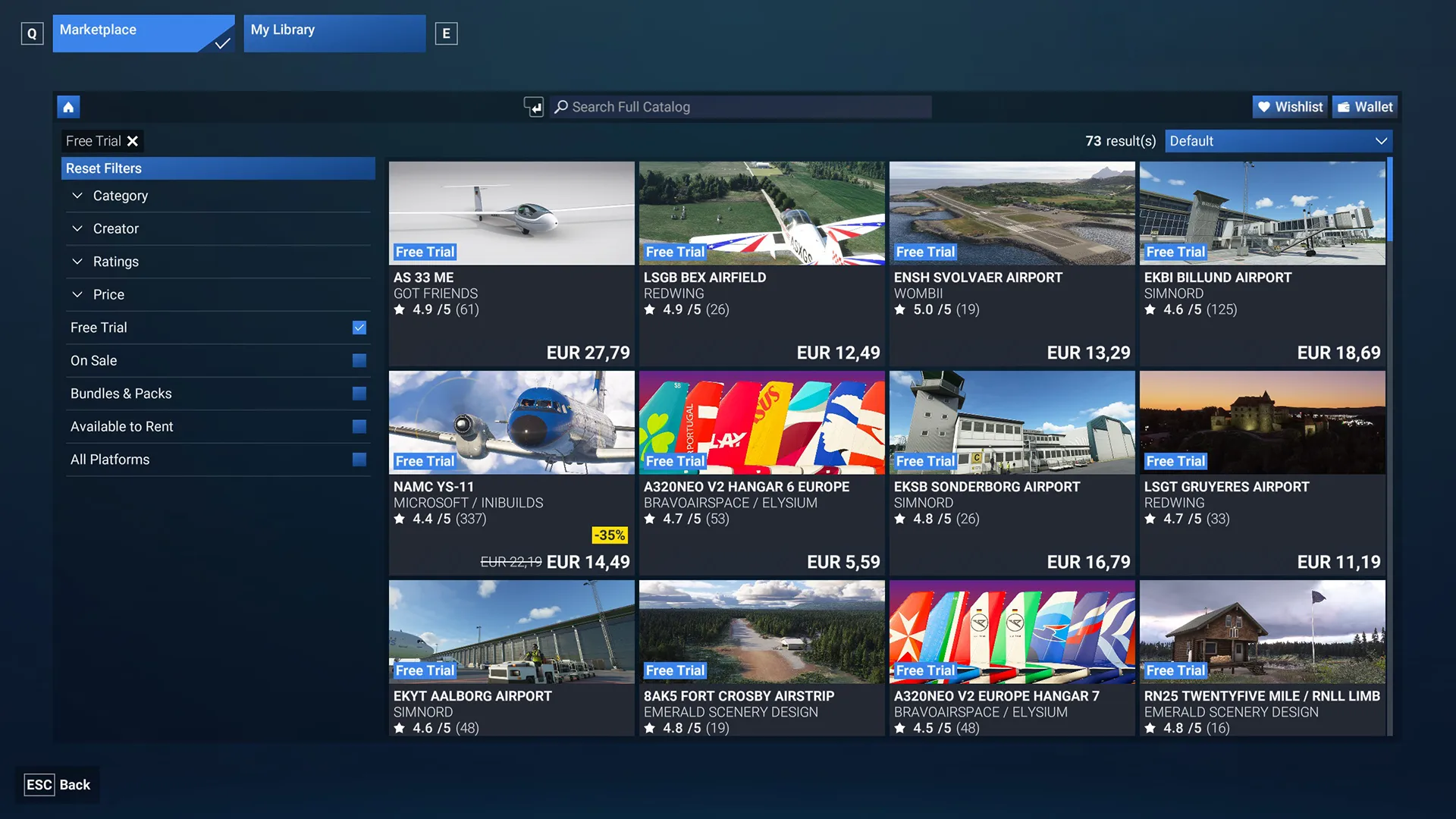Expand the Category filter section
Image resolution: width=1456 pixels, height=819 pixels.
(121, 196)
